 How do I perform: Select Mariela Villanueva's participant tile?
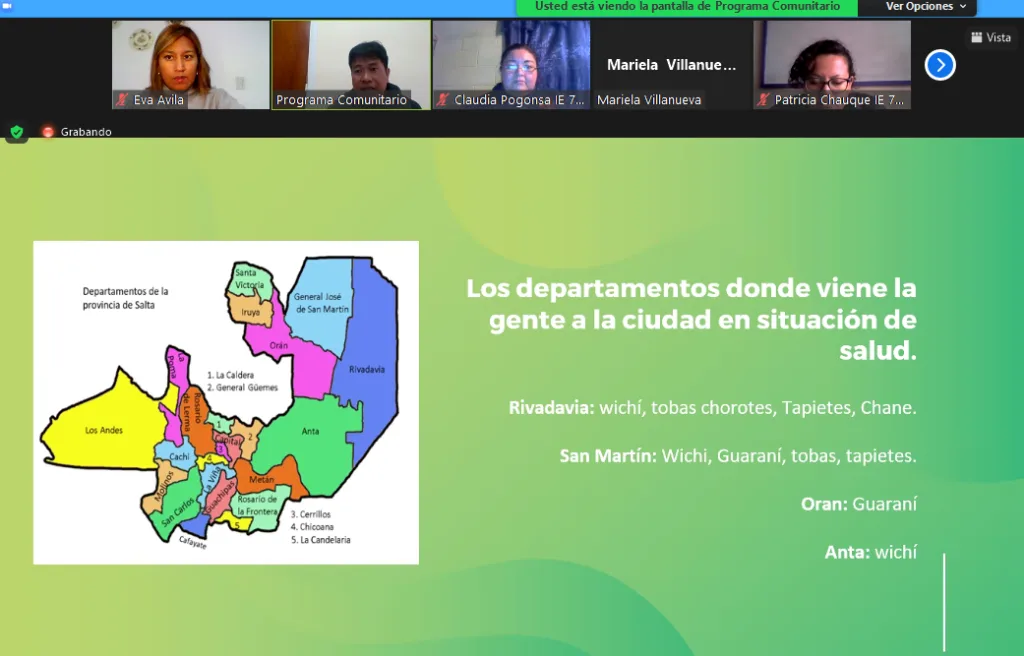(671, 65)
